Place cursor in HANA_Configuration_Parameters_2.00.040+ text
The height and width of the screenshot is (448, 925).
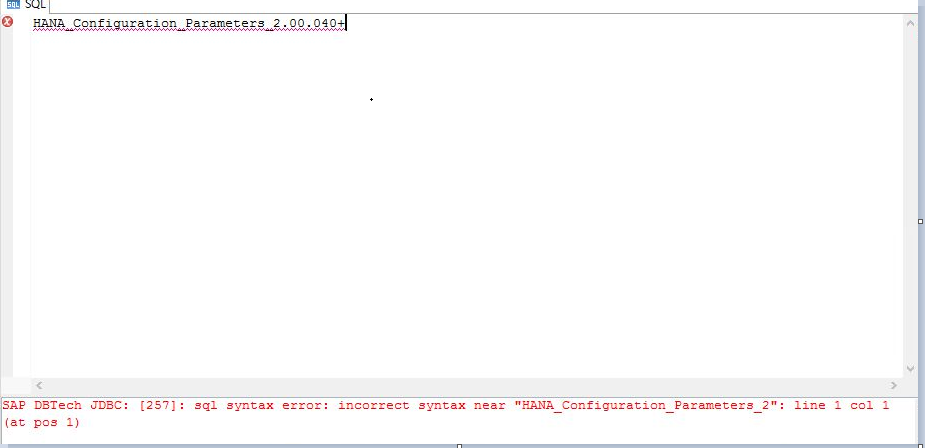tap(189, 24)
